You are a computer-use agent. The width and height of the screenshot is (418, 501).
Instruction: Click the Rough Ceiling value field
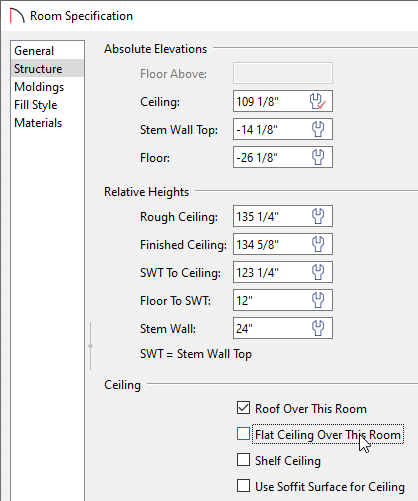283,216
